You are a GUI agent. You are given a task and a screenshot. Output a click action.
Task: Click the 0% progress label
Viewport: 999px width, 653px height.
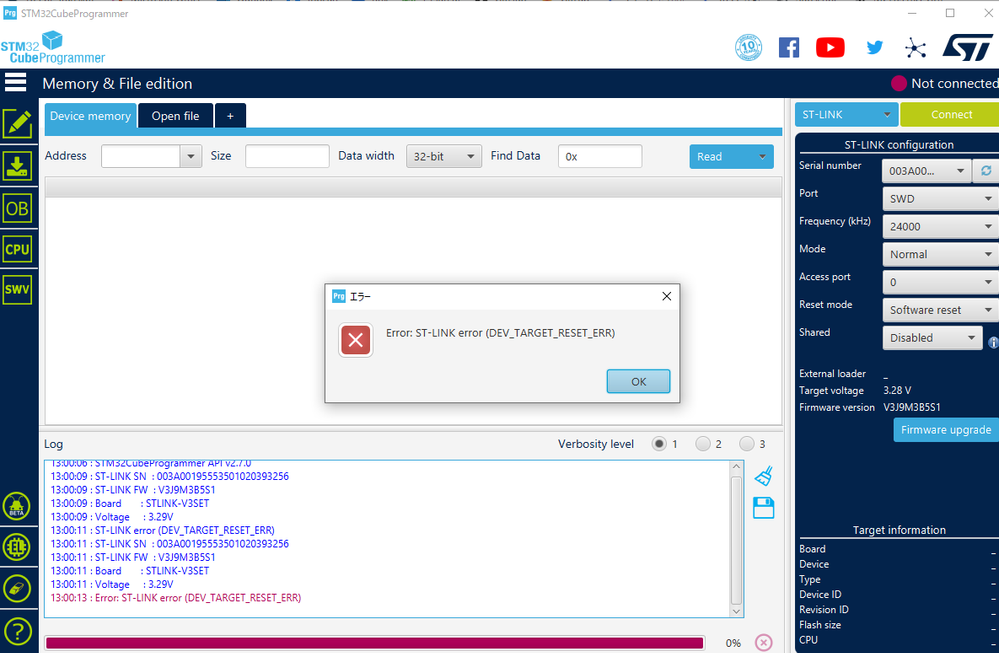pos(733,643)
